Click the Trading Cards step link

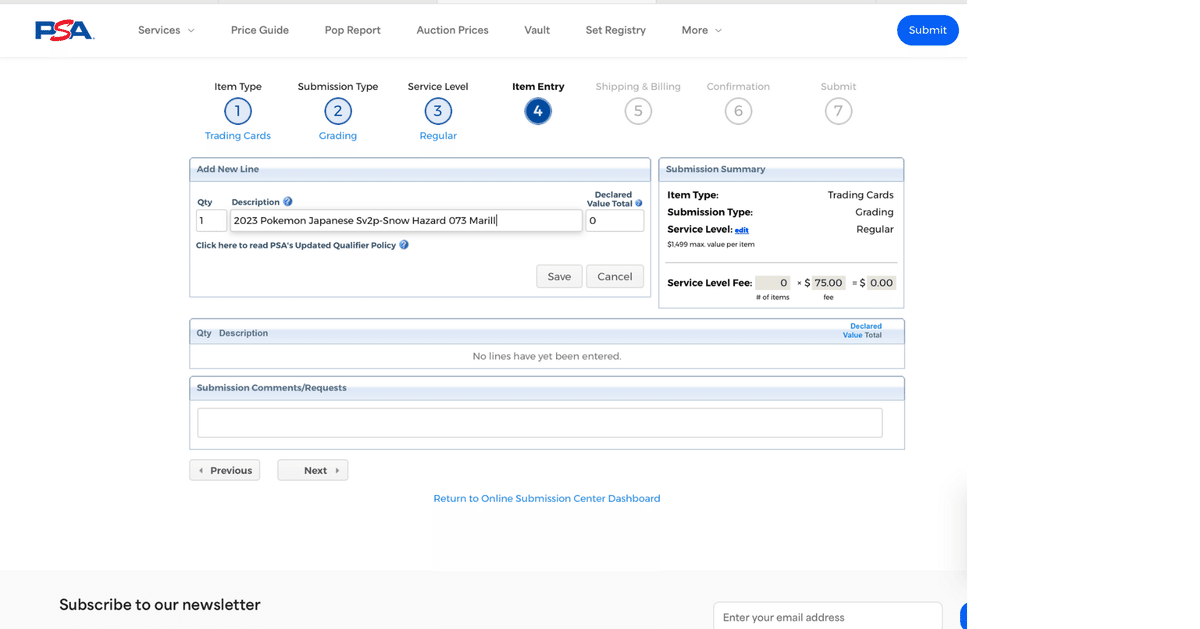pyautogui.click(x=238, y=136)
